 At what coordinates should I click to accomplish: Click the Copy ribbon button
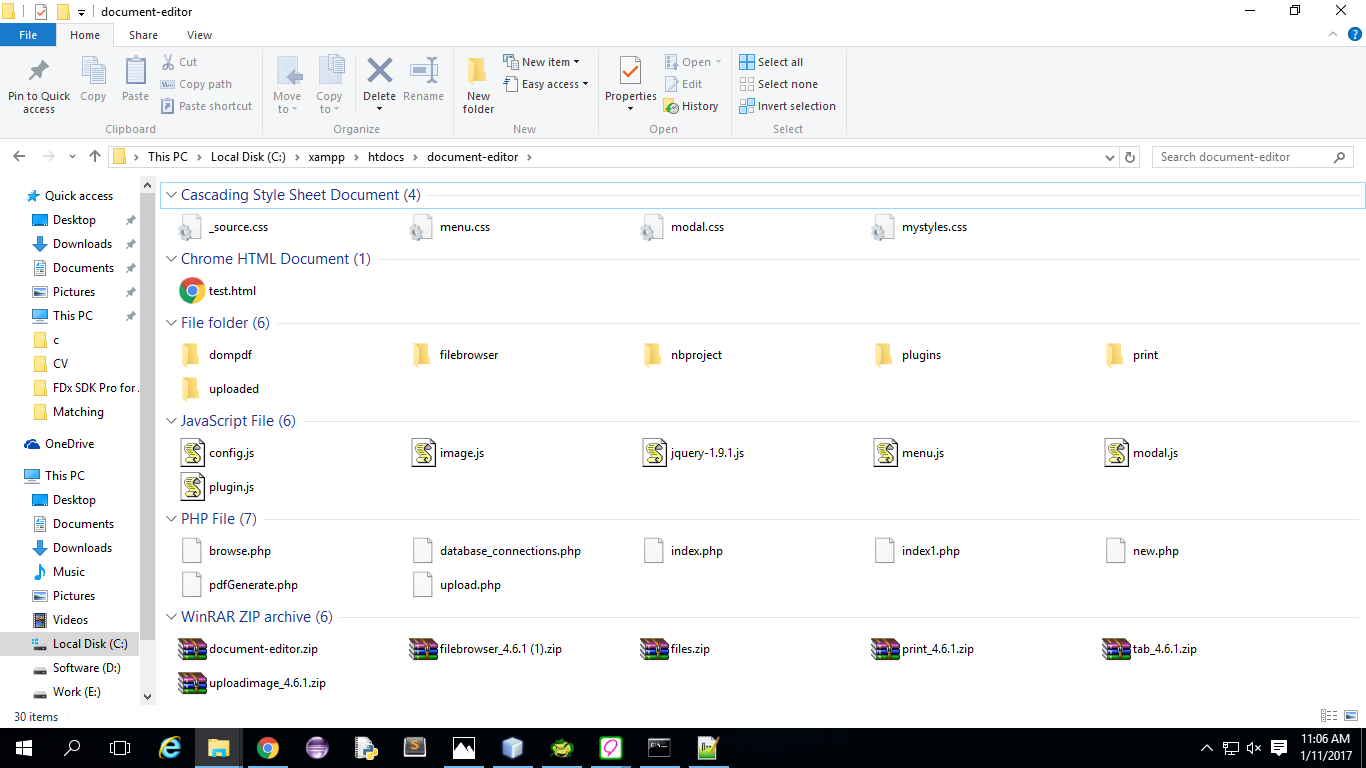(x=93, y=79)
